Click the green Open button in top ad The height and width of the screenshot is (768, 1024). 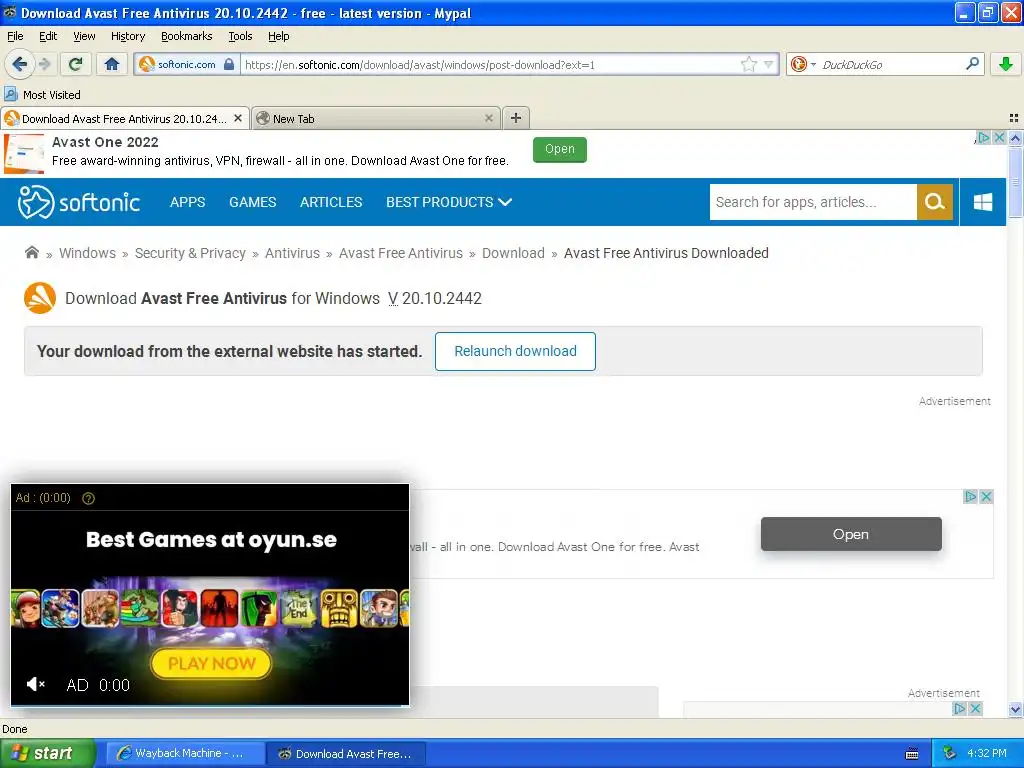pyautogui.click(x=560, y=149)
